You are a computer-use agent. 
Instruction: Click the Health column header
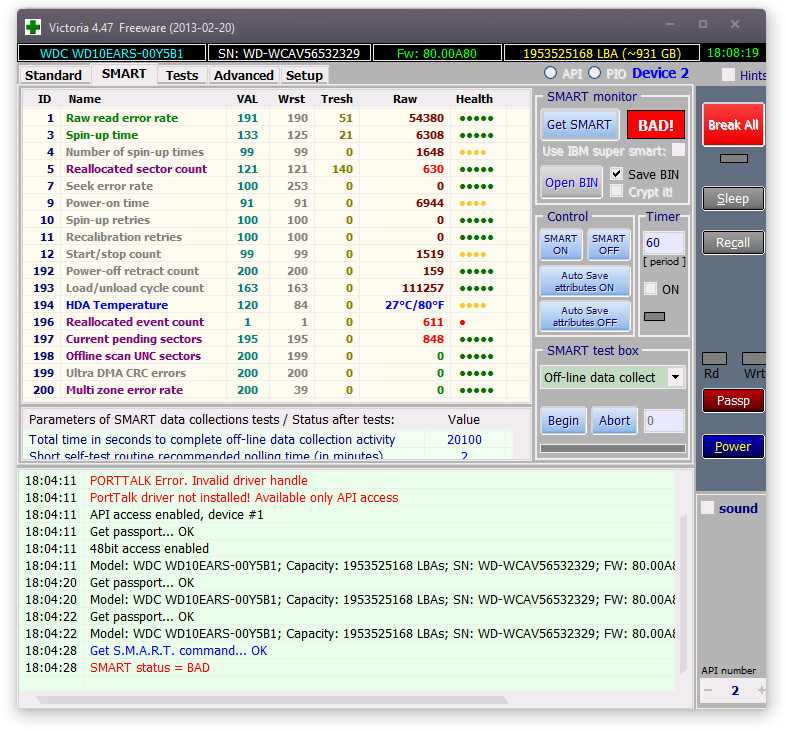click(474, 99)
